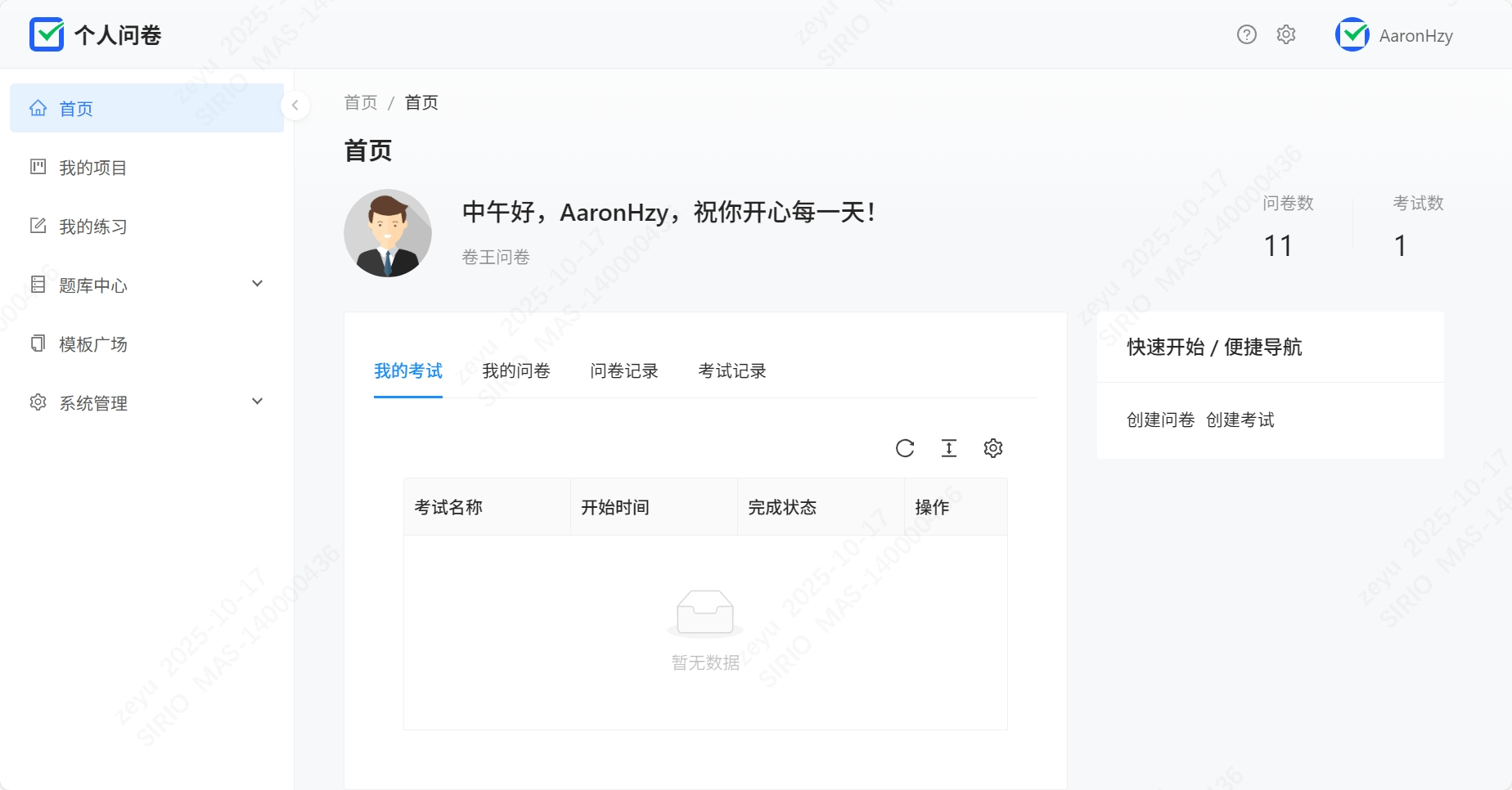1512x790 pixels.
Task: Switch to the 我的问卷 tab
Action: point(516,370)
